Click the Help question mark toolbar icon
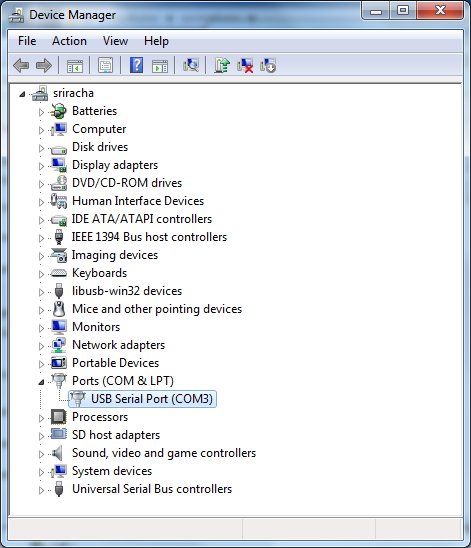 pyautogui.click(x=136, y=65)
